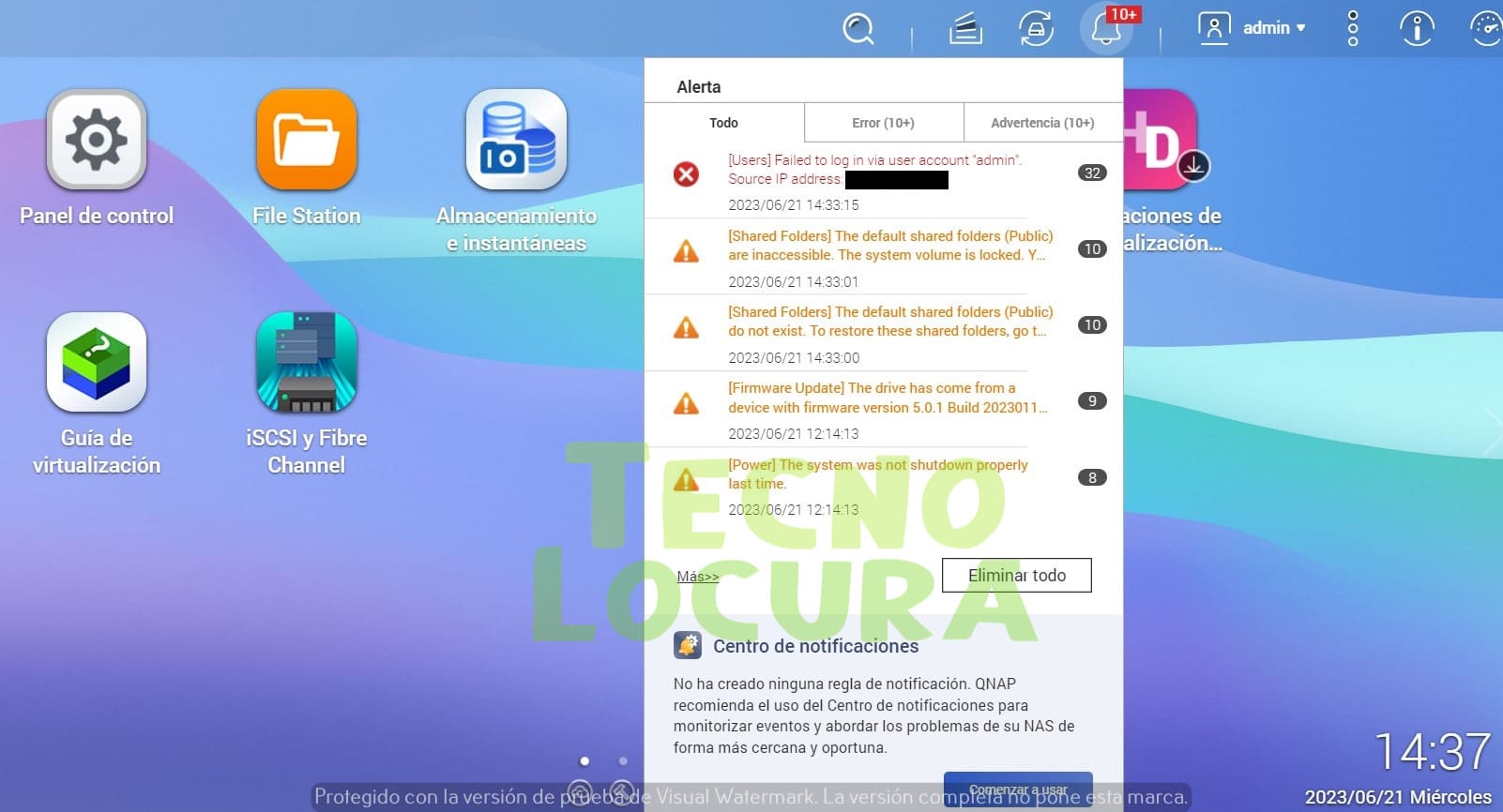Click the Centro de notificaciones heading
Screen dimensions: 1503x812
(x=815, y=646)
